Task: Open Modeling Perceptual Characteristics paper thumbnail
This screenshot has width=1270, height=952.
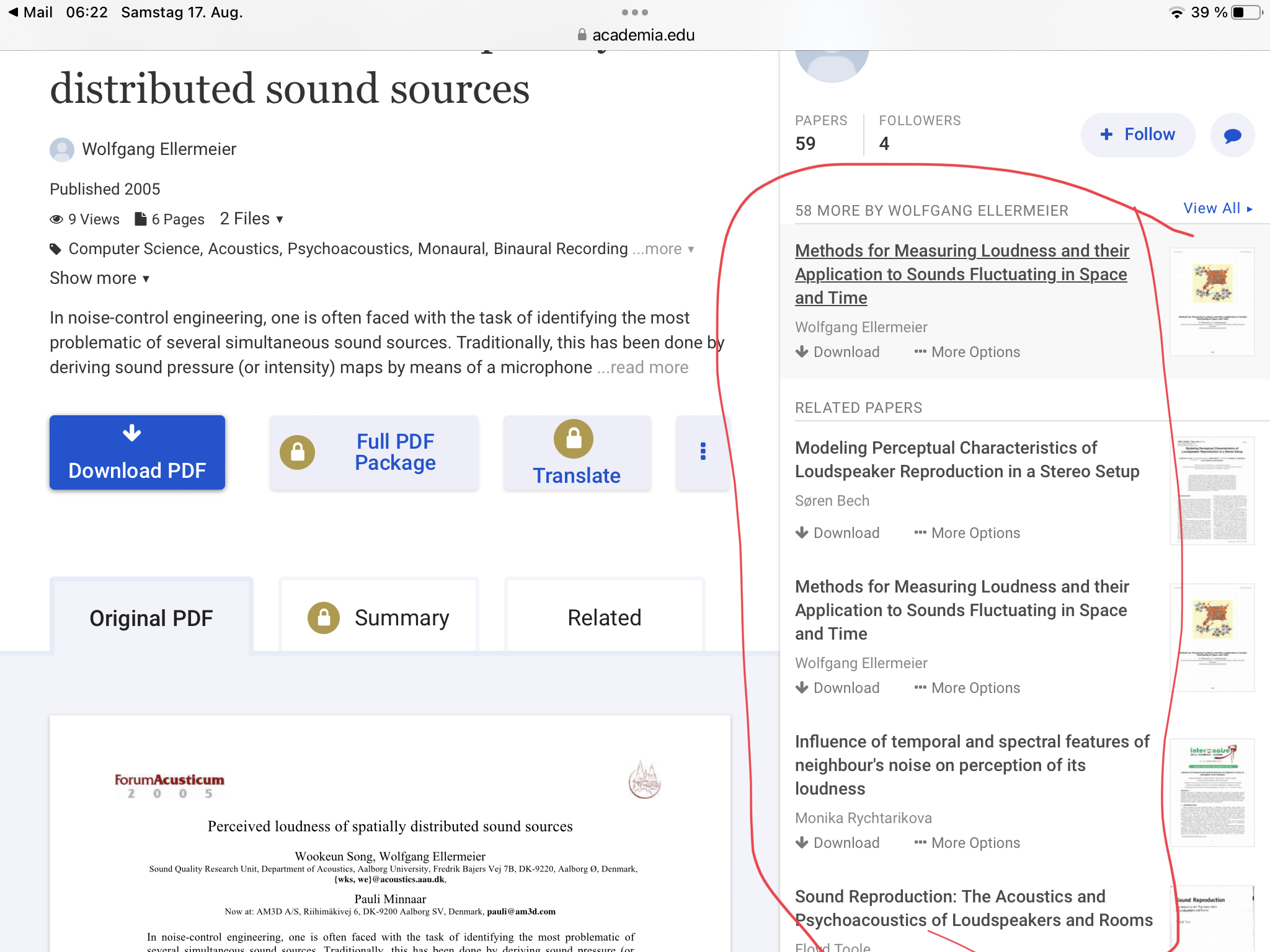Action: tap(1212, 491)
